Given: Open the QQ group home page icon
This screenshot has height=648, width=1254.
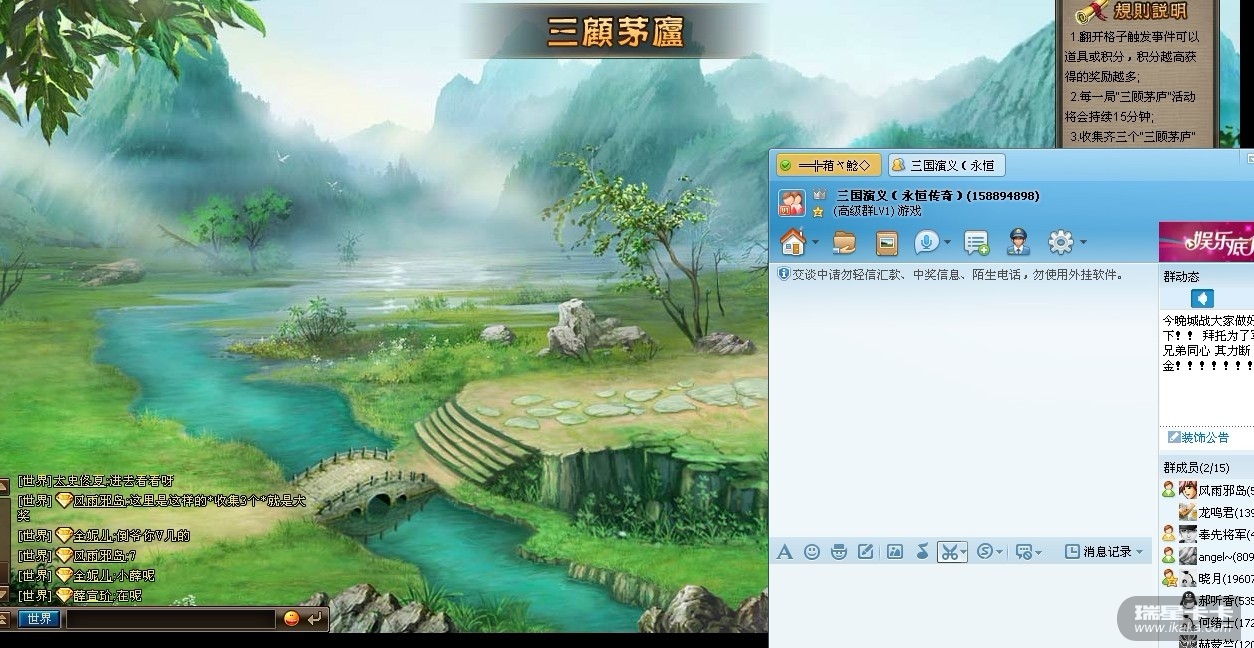Looking at the screenshot, I should coord(793,242).
